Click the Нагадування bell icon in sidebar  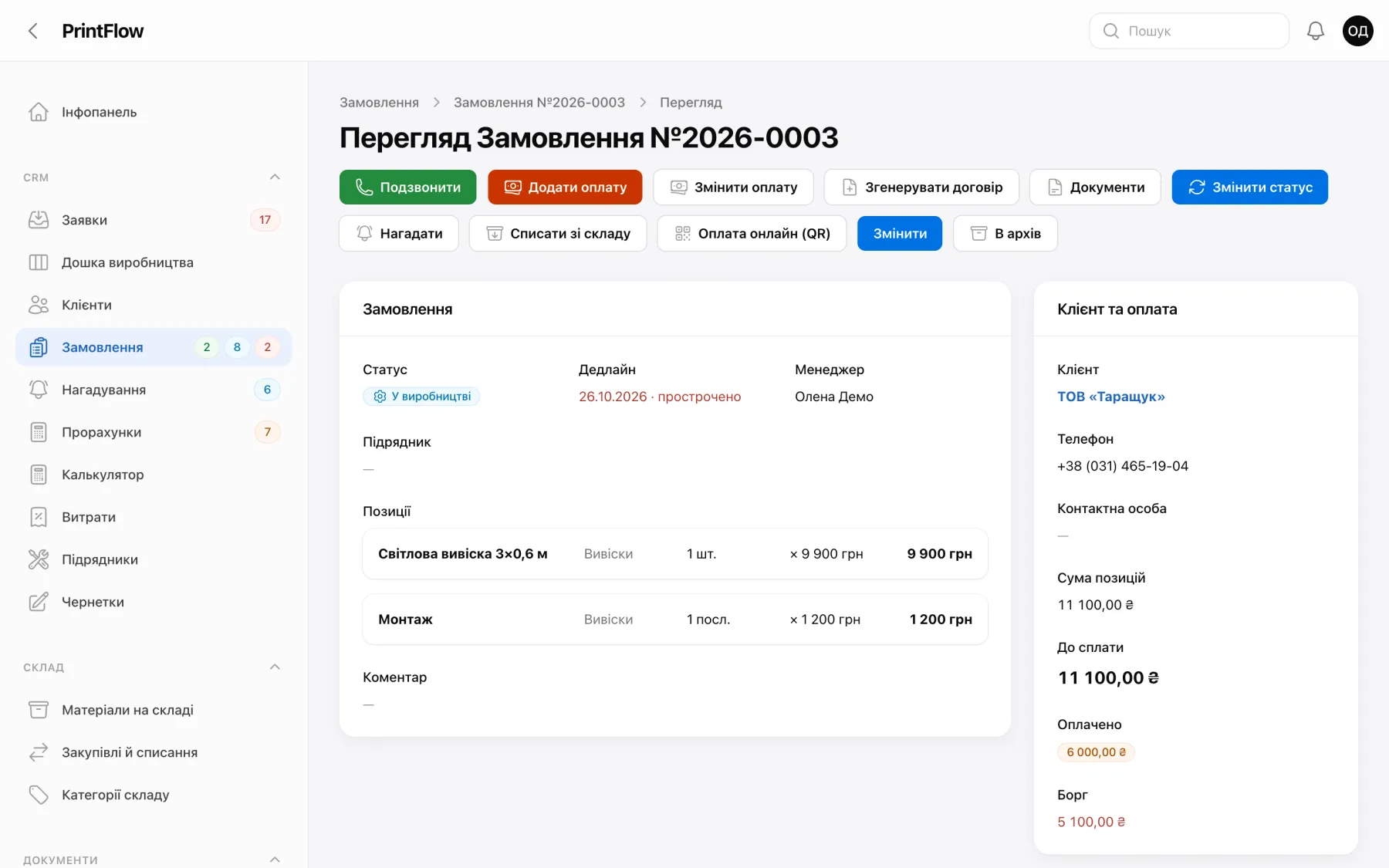click(39, 390)
